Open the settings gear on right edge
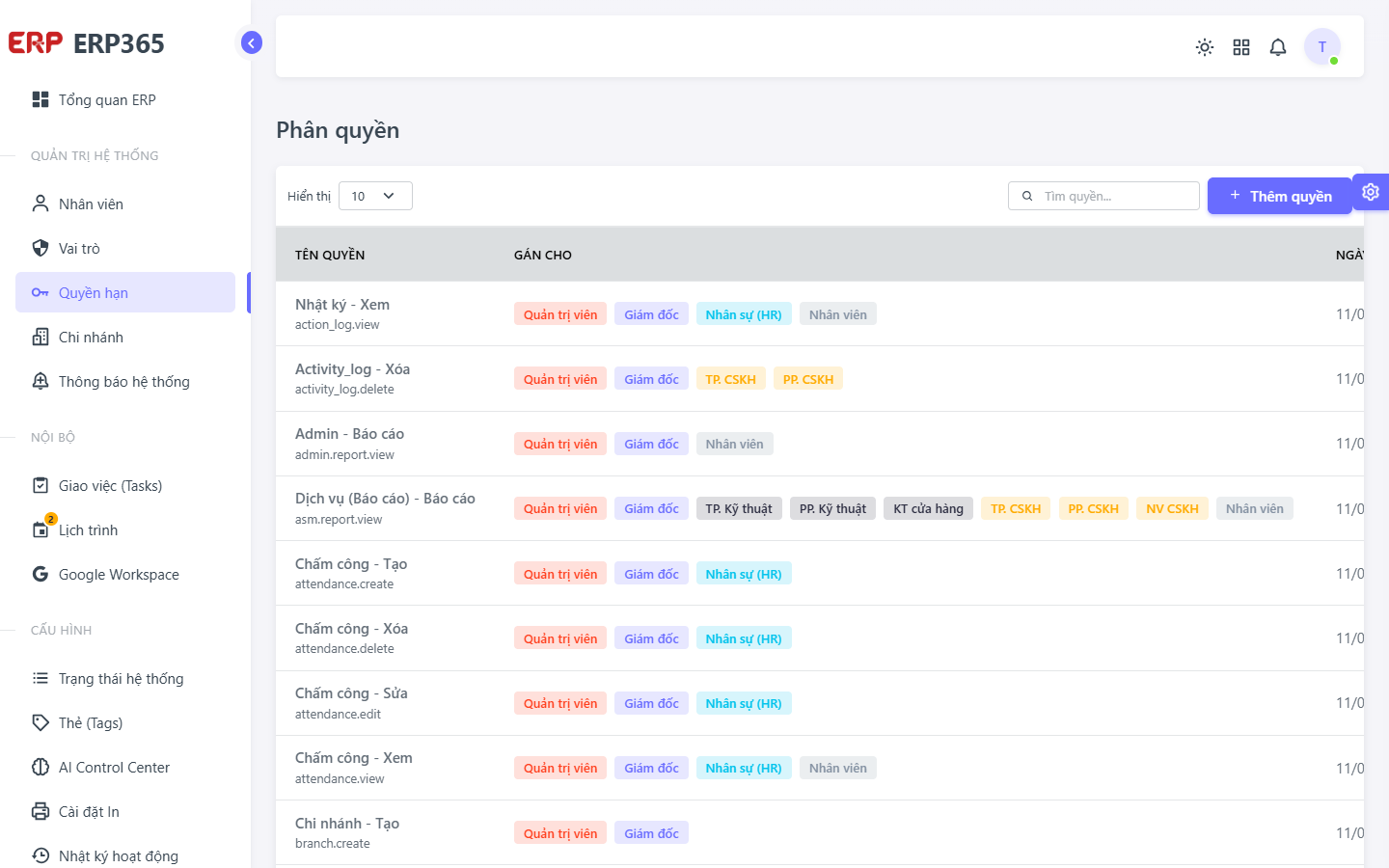Image resolution: width=1389 pixels, height=868 pixels. point(1371,192)
